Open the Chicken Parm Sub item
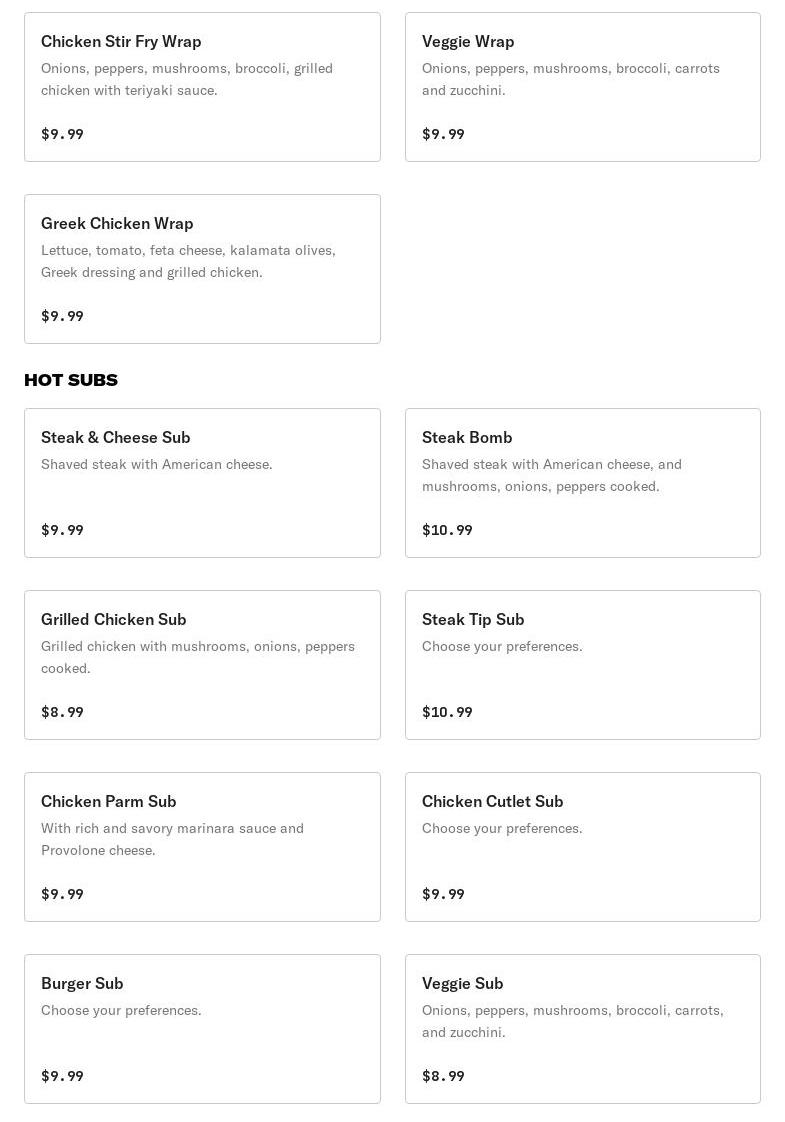The width and height of the screenshot is (785, 1122). tap(202, 847)
